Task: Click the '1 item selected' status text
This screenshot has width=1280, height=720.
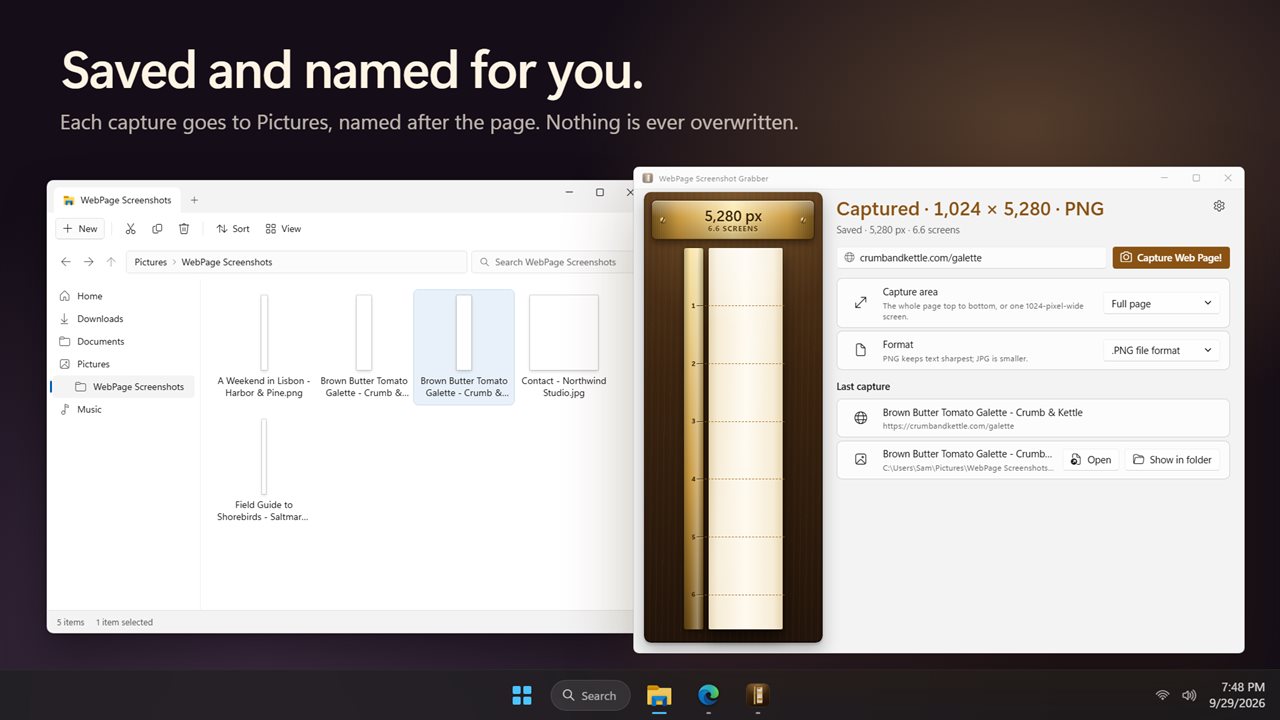Action: pos(124,622)
